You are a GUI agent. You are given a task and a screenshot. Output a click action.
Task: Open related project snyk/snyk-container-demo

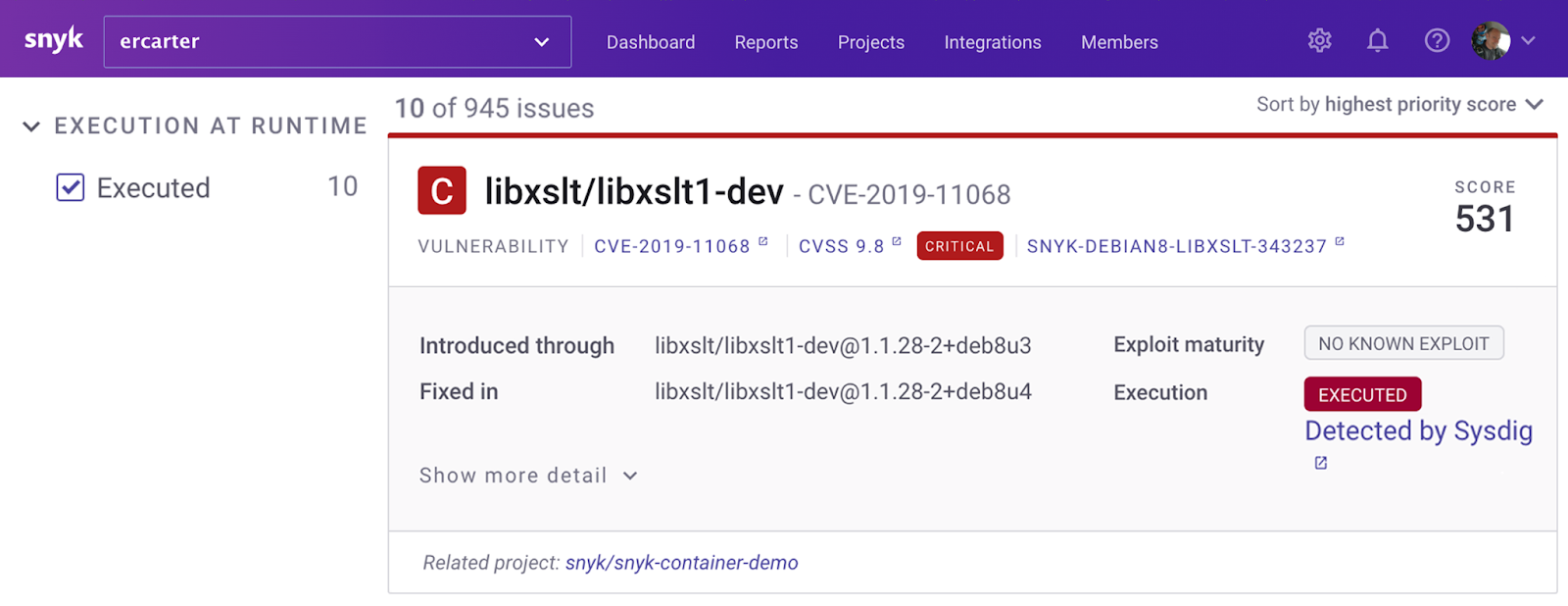point(682,563)
